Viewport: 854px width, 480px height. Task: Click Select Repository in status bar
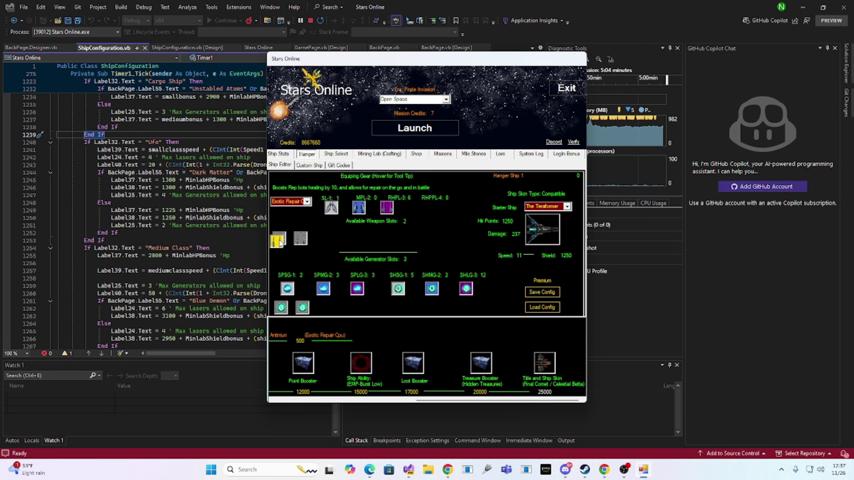tap(804, 453)
